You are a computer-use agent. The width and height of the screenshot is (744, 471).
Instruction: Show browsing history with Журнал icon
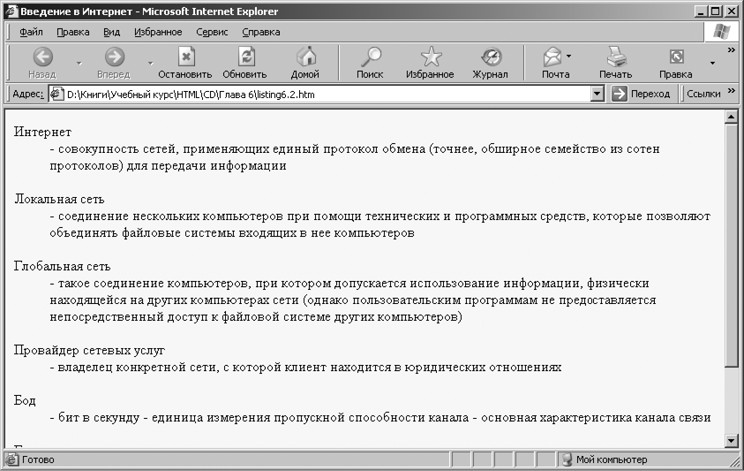tap(490, 58)
